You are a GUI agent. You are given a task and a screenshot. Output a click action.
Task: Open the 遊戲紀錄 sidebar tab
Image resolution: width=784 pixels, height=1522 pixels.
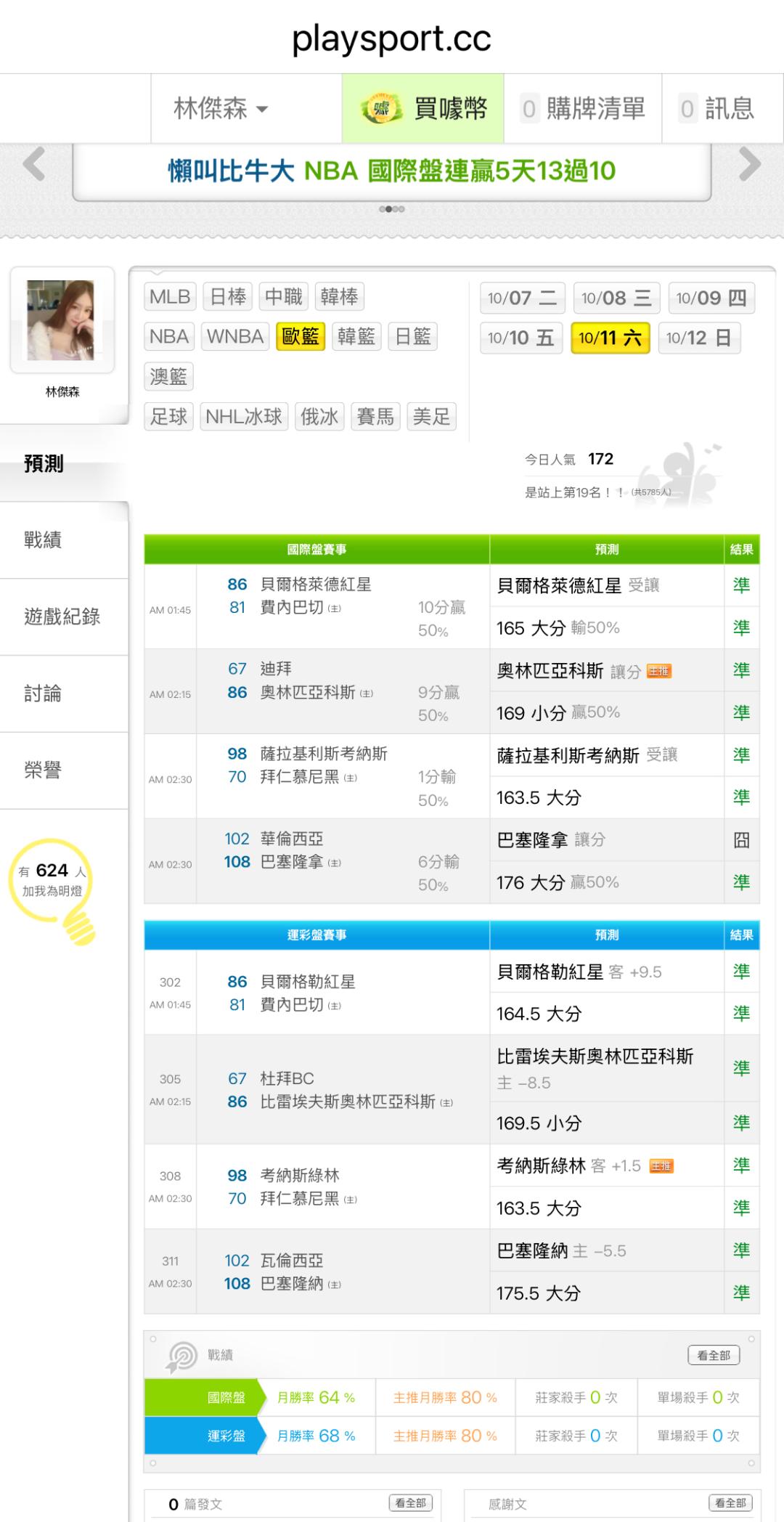click(x=62, y=616)
